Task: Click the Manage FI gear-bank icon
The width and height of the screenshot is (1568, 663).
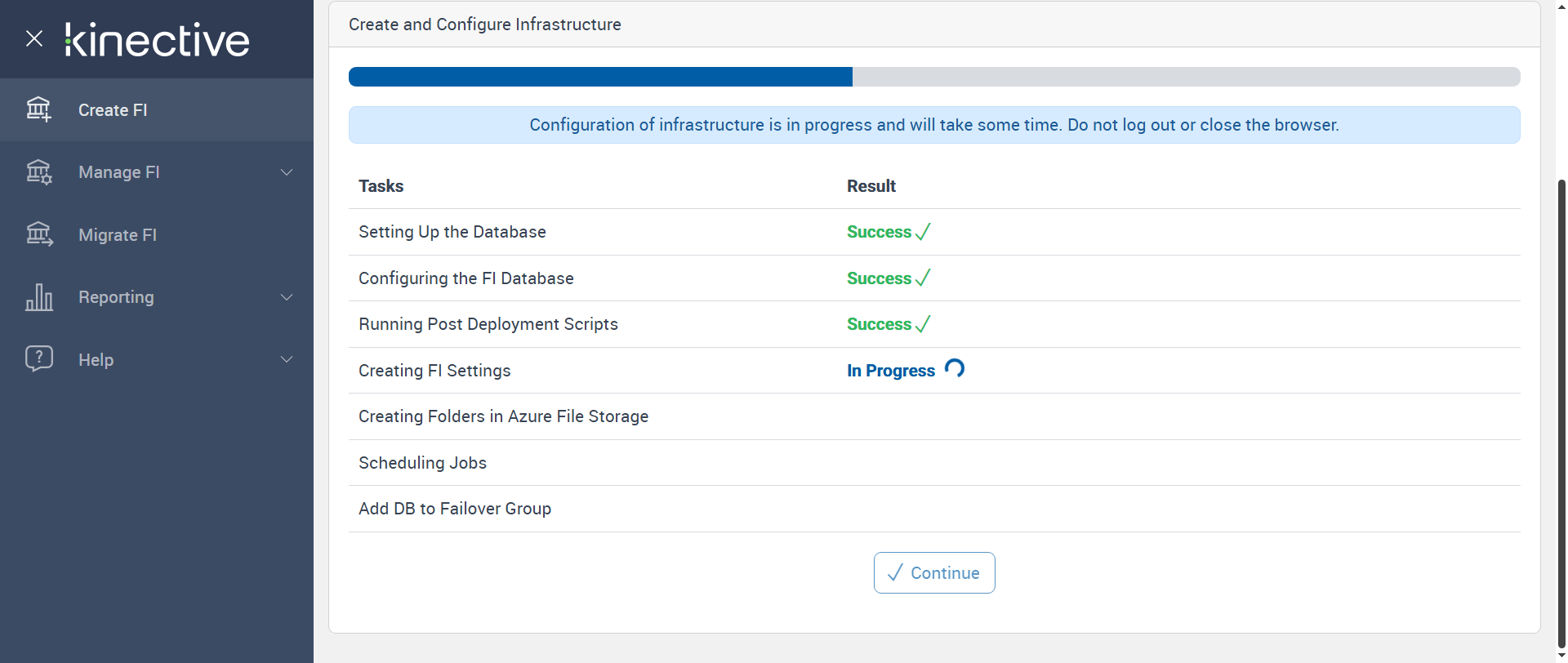Action: 38,172
